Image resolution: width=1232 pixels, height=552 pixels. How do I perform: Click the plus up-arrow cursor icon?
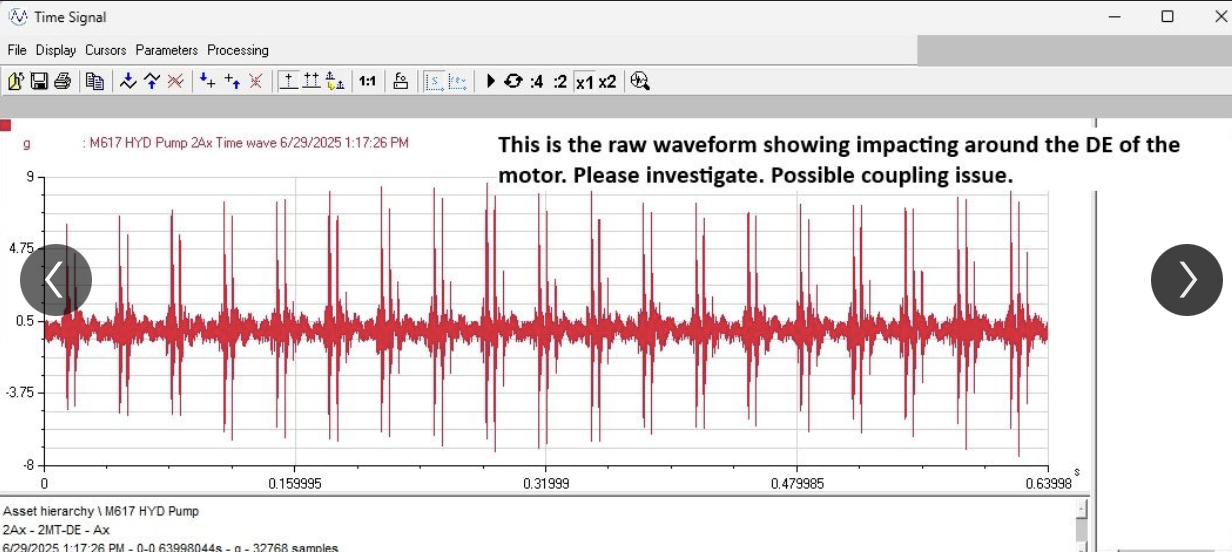click(x=231, y=81)
